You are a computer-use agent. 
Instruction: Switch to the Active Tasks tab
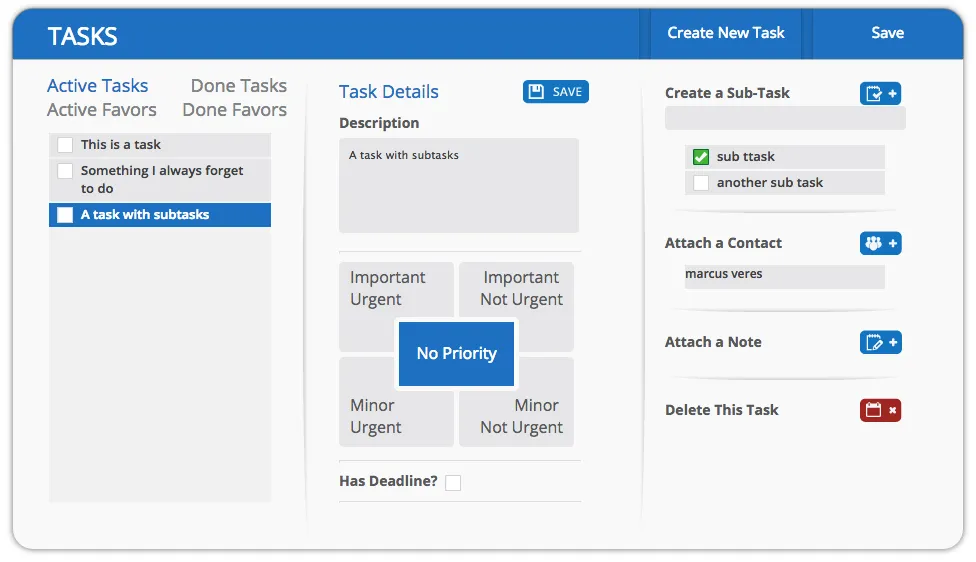coord(98,85)
